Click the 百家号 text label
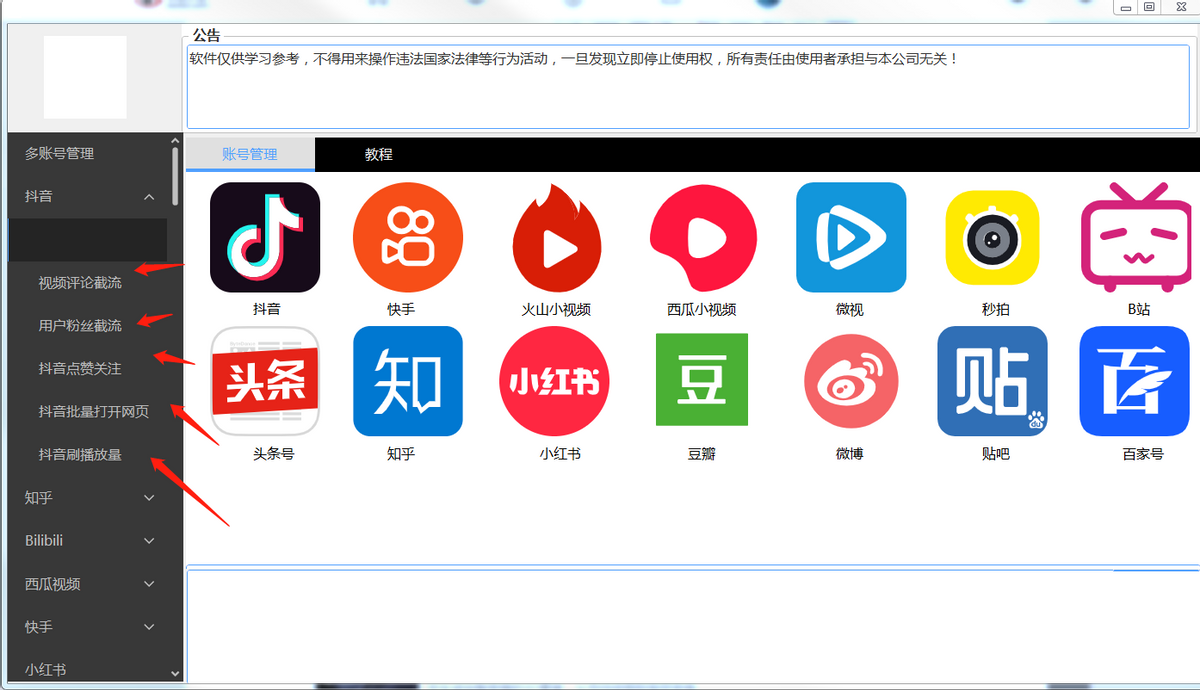Screen dimensions: 1200x690 coord(1143,454)
